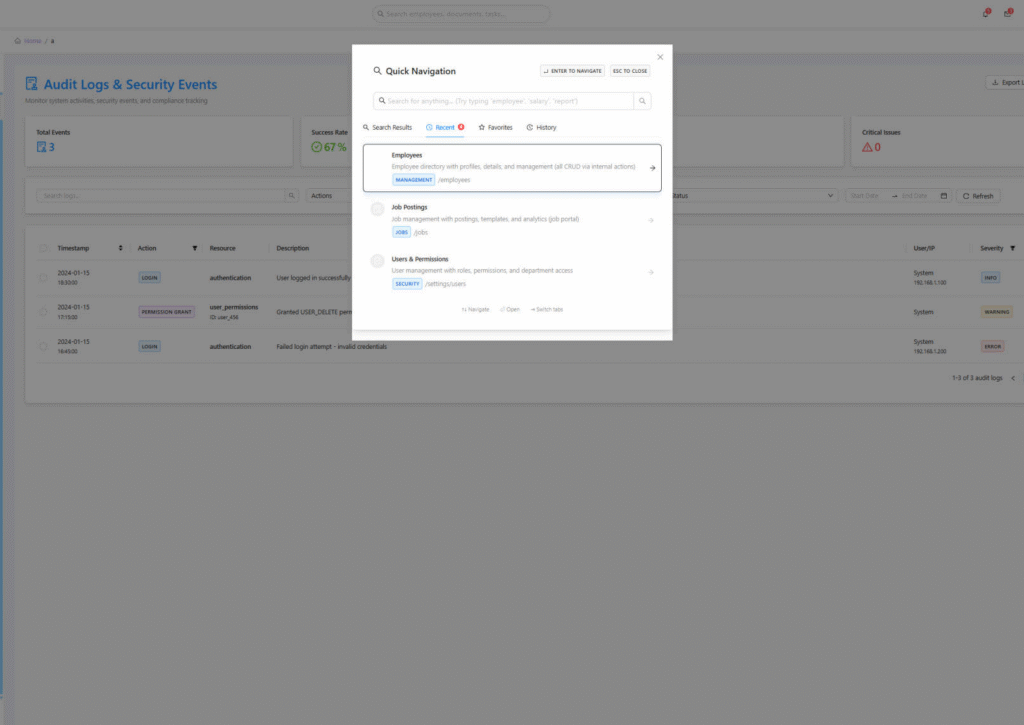Click the ESC TO CLOSE button
The width and height of the screenshot is (1024, 725).
pos(630,71)
